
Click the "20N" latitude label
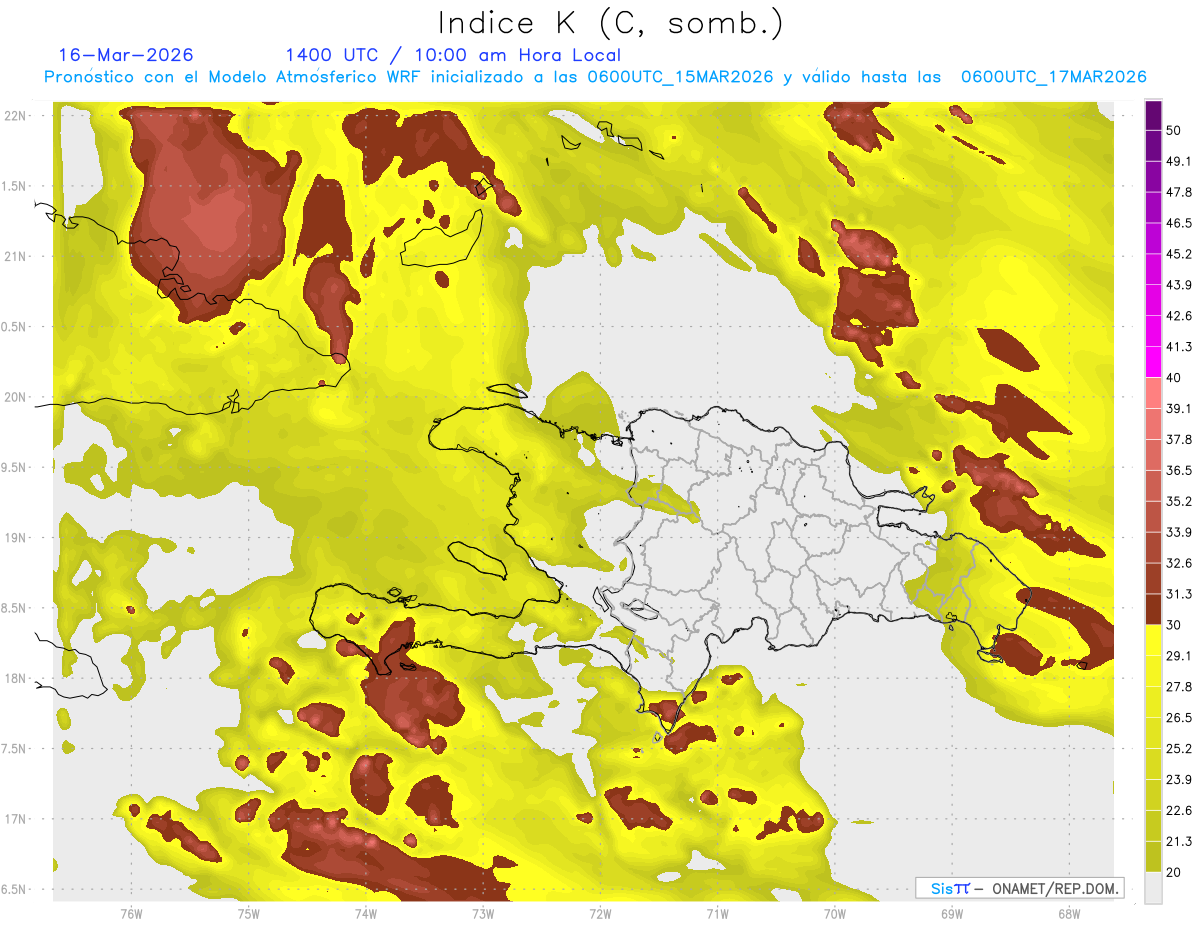[x=17, y=397]
